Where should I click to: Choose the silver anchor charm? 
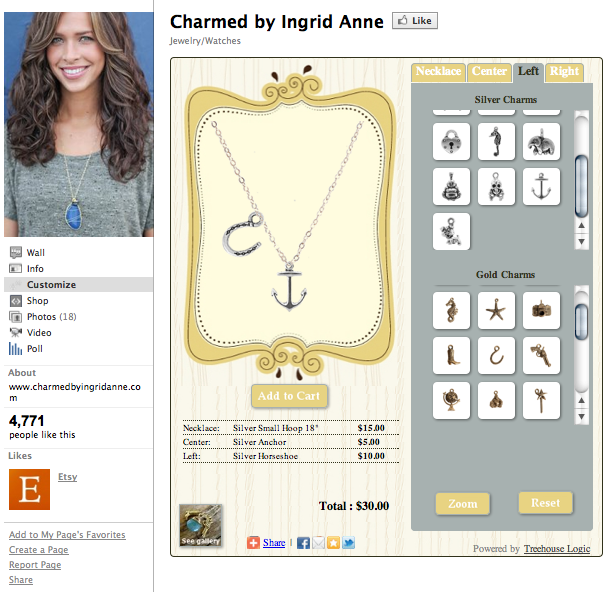(x=541, y=187)
